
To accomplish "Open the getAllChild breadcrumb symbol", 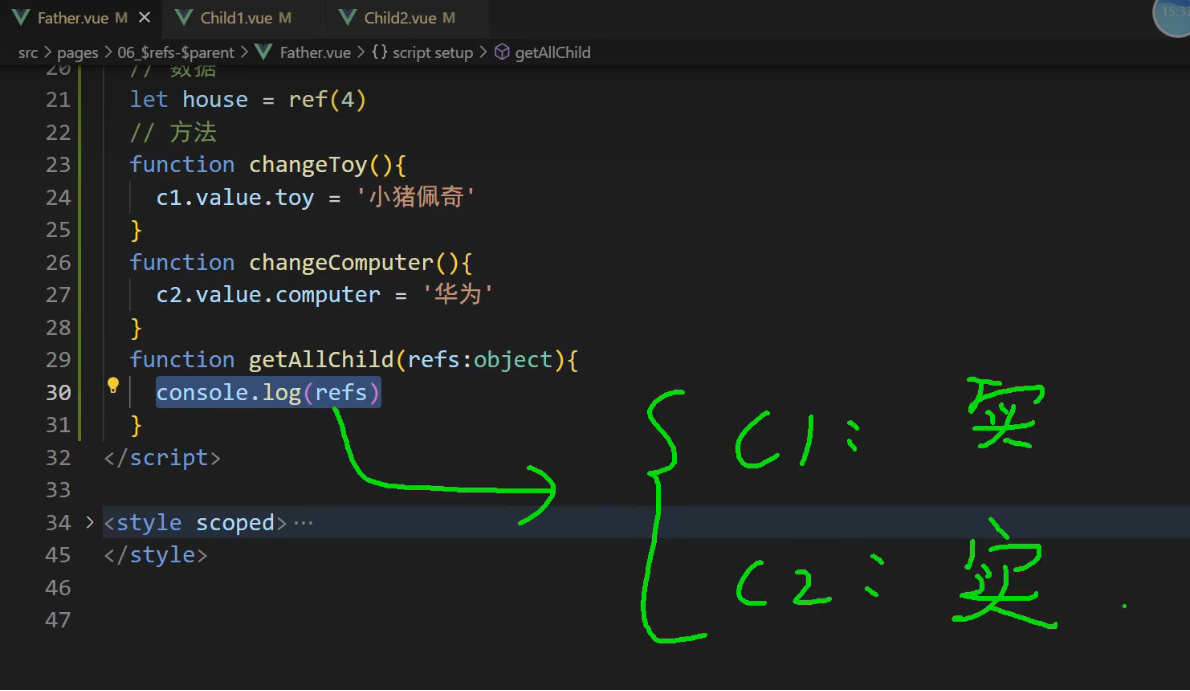I will (x=552, y=52).
